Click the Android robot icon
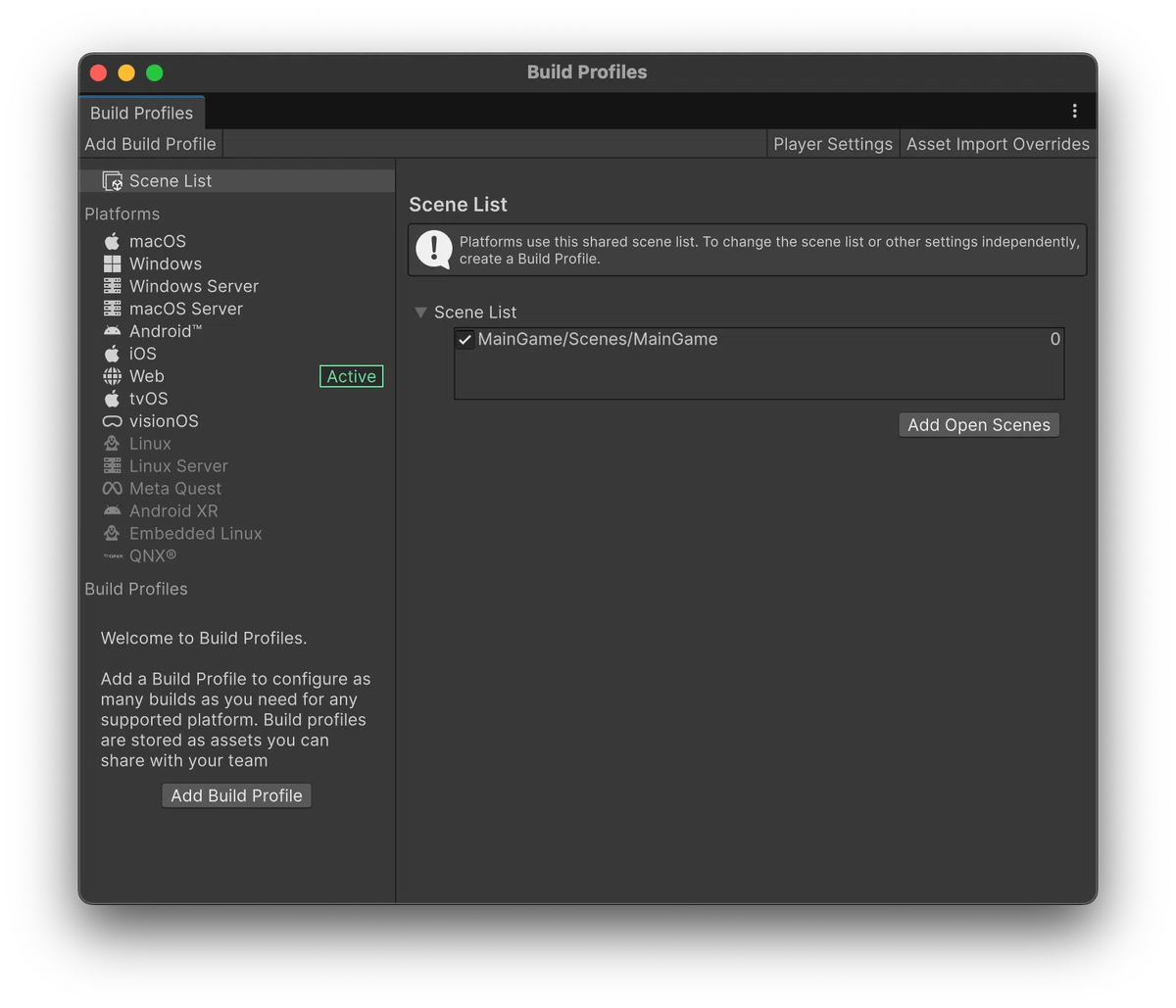 (x=113, y=331)
